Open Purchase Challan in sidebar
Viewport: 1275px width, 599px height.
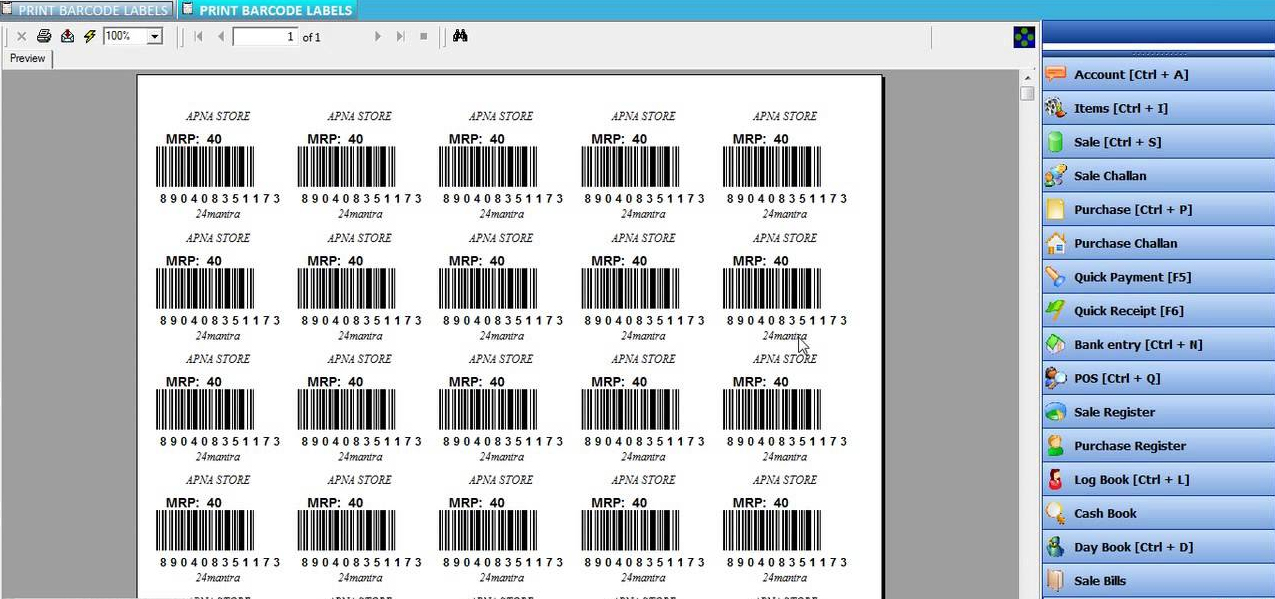click(1158, 243)
